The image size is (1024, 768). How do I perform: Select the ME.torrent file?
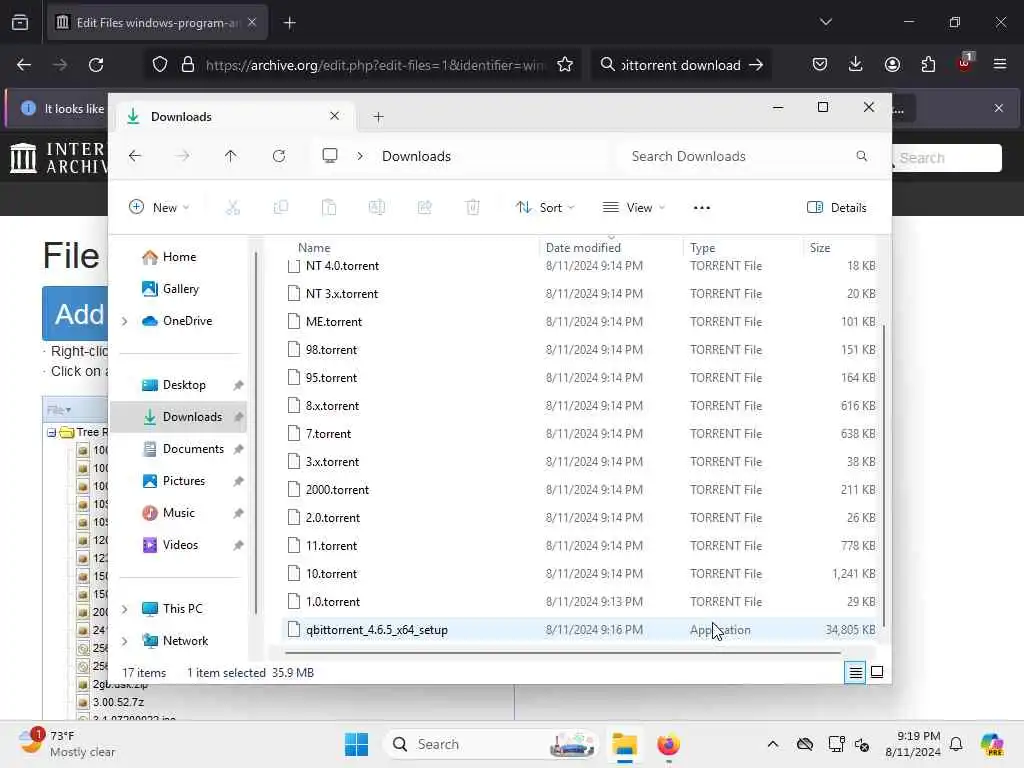pyautogui.click(x=581, y=322)
